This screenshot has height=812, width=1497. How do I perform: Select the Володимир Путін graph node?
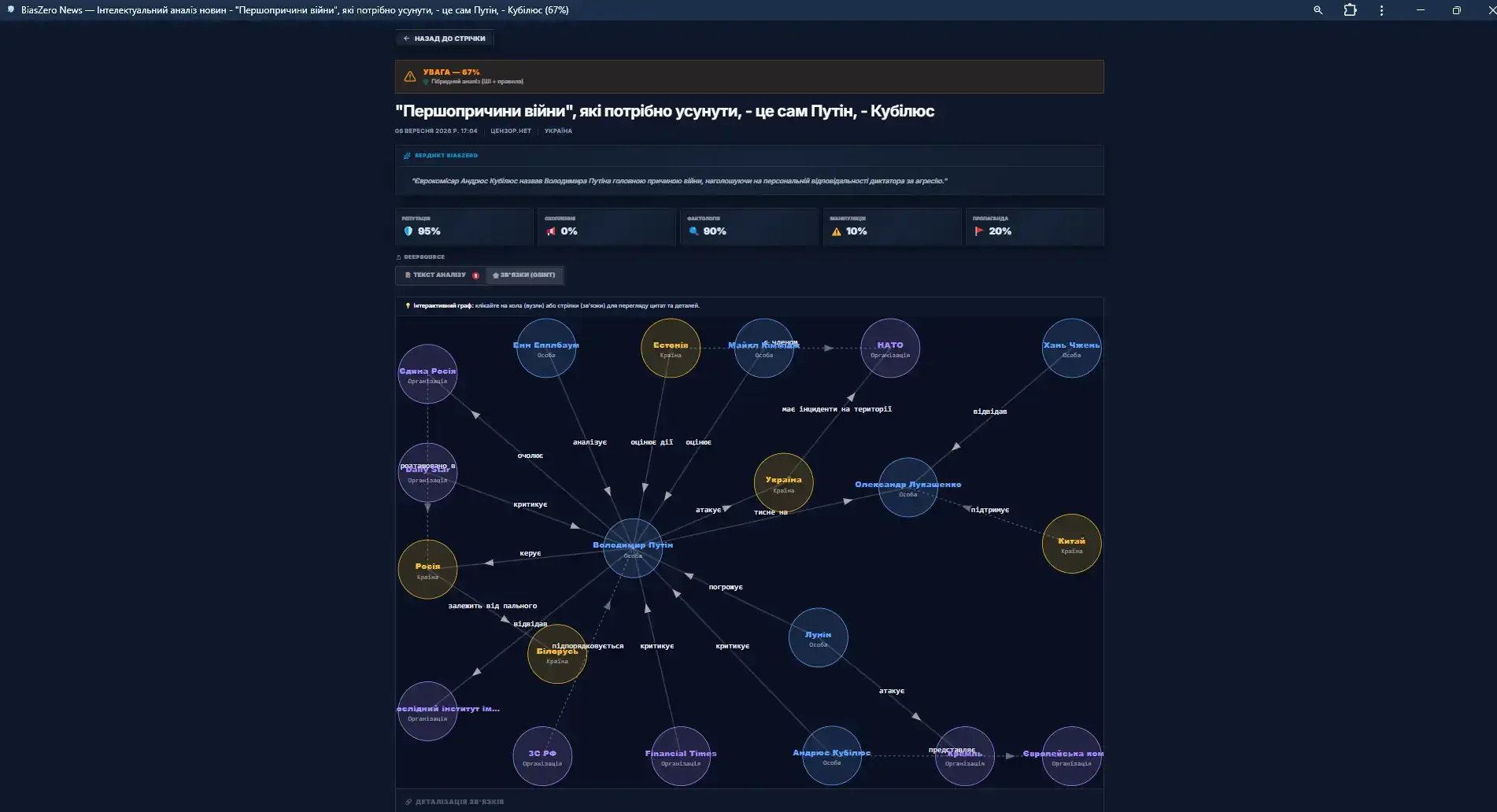[x=633, y=548]
